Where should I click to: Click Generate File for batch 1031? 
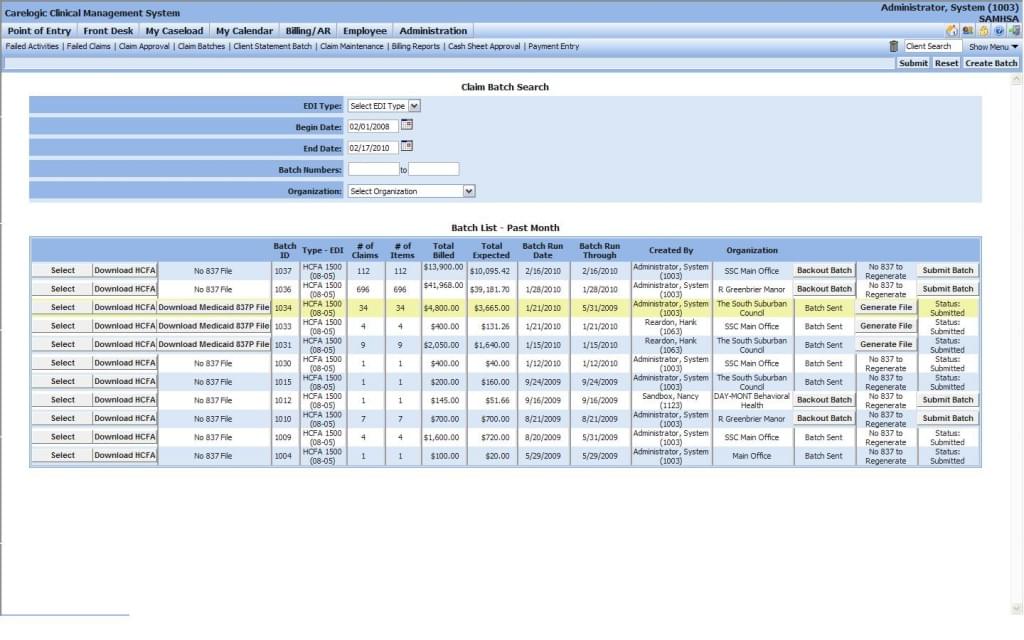click(x=886, y=344)
